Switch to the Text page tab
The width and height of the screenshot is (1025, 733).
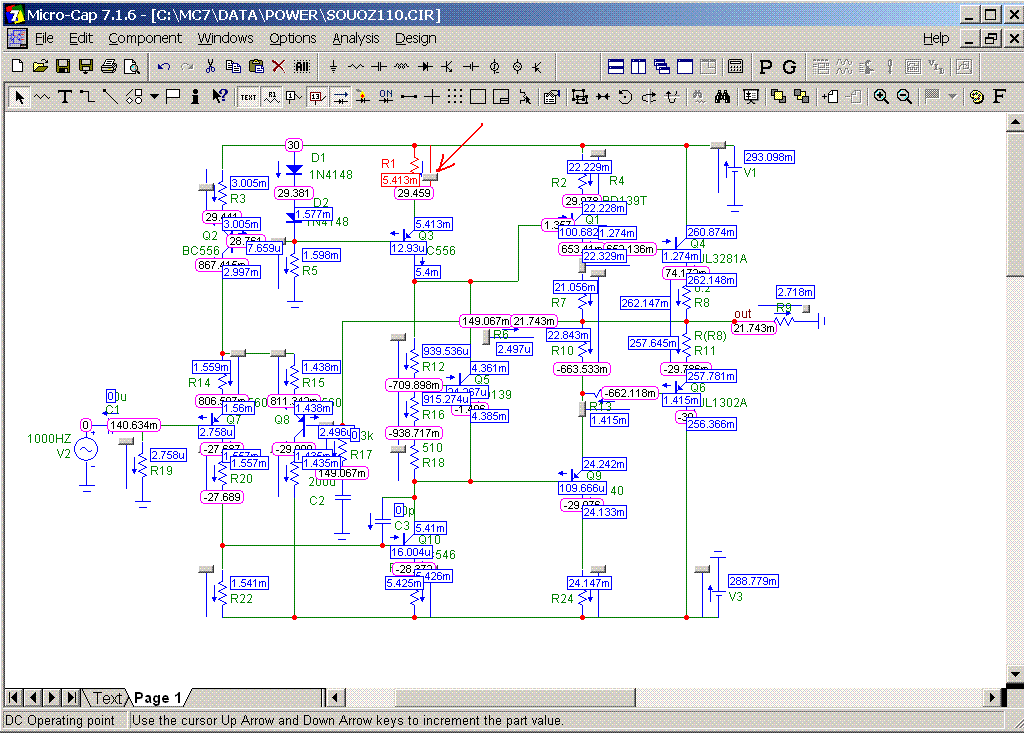point(107,698)
